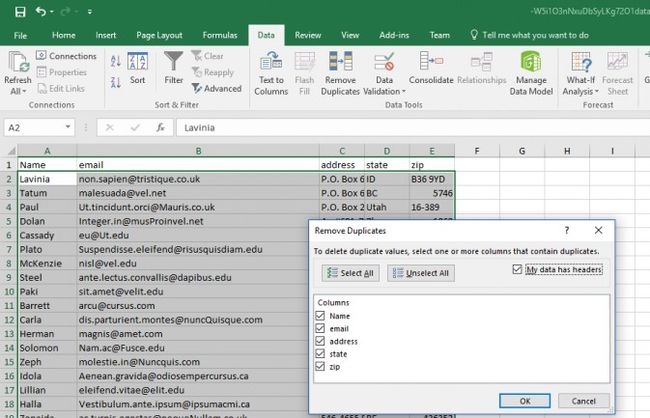Open the Consolidate tool
Viewport: 650px width, 418px height.
click(431, 68)
